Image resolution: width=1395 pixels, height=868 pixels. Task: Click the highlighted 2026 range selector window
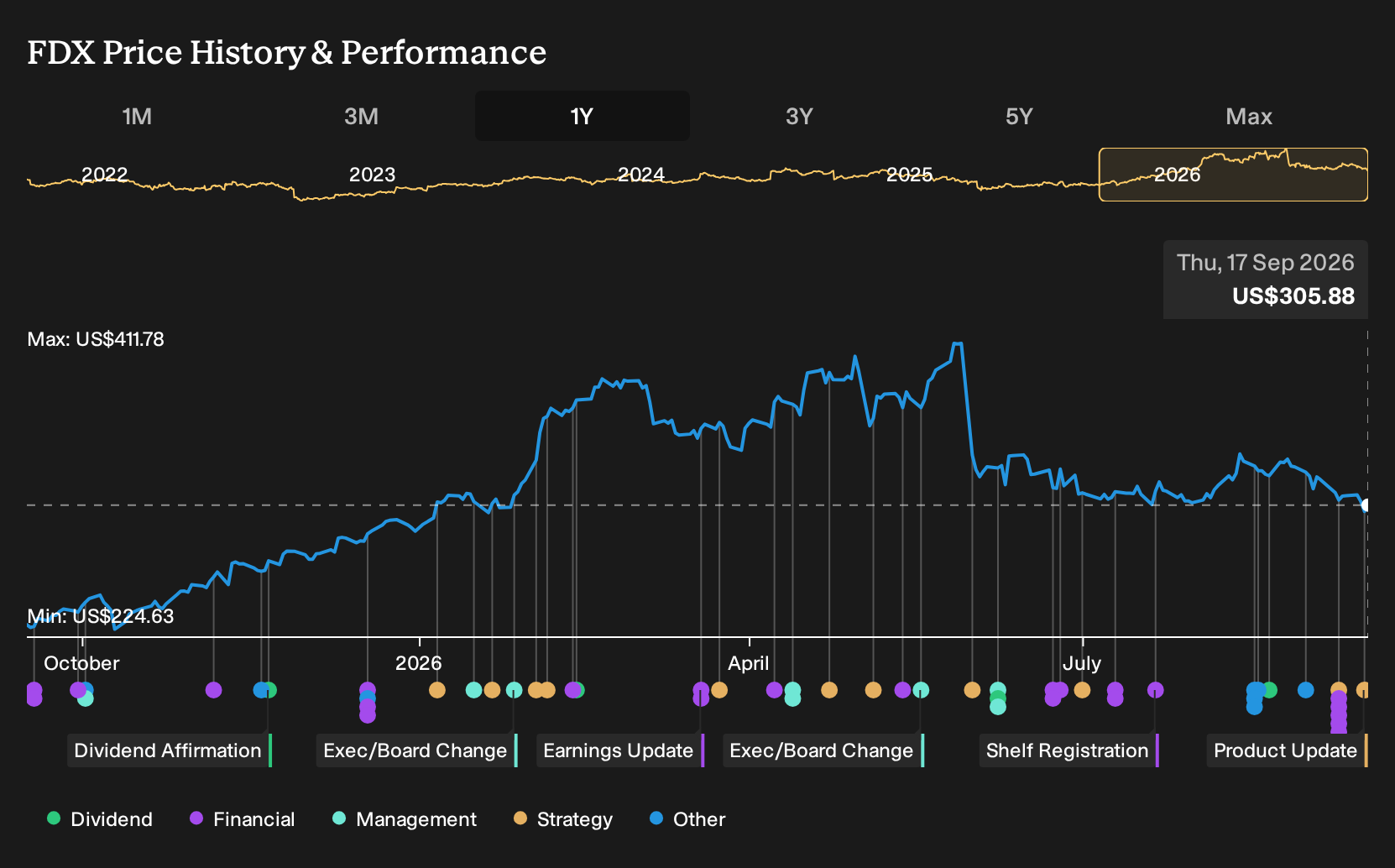pyautogui.click(x=1233, y=175)
